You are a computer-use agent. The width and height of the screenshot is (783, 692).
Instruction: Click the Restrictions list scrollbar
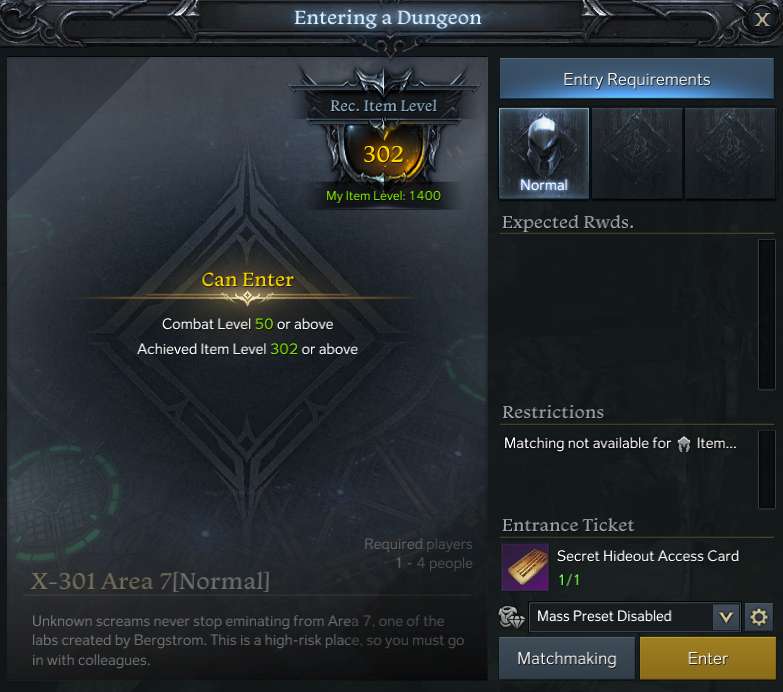pos(767,469)
